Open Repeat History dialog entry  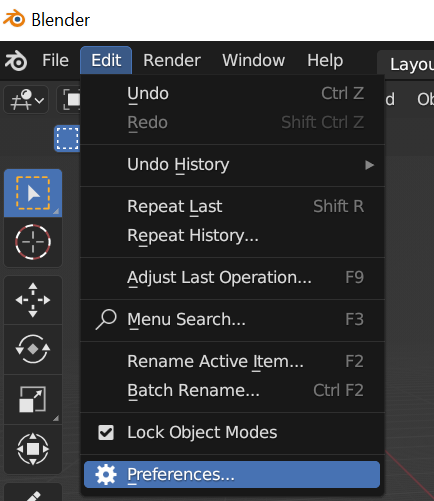(232, 235)
